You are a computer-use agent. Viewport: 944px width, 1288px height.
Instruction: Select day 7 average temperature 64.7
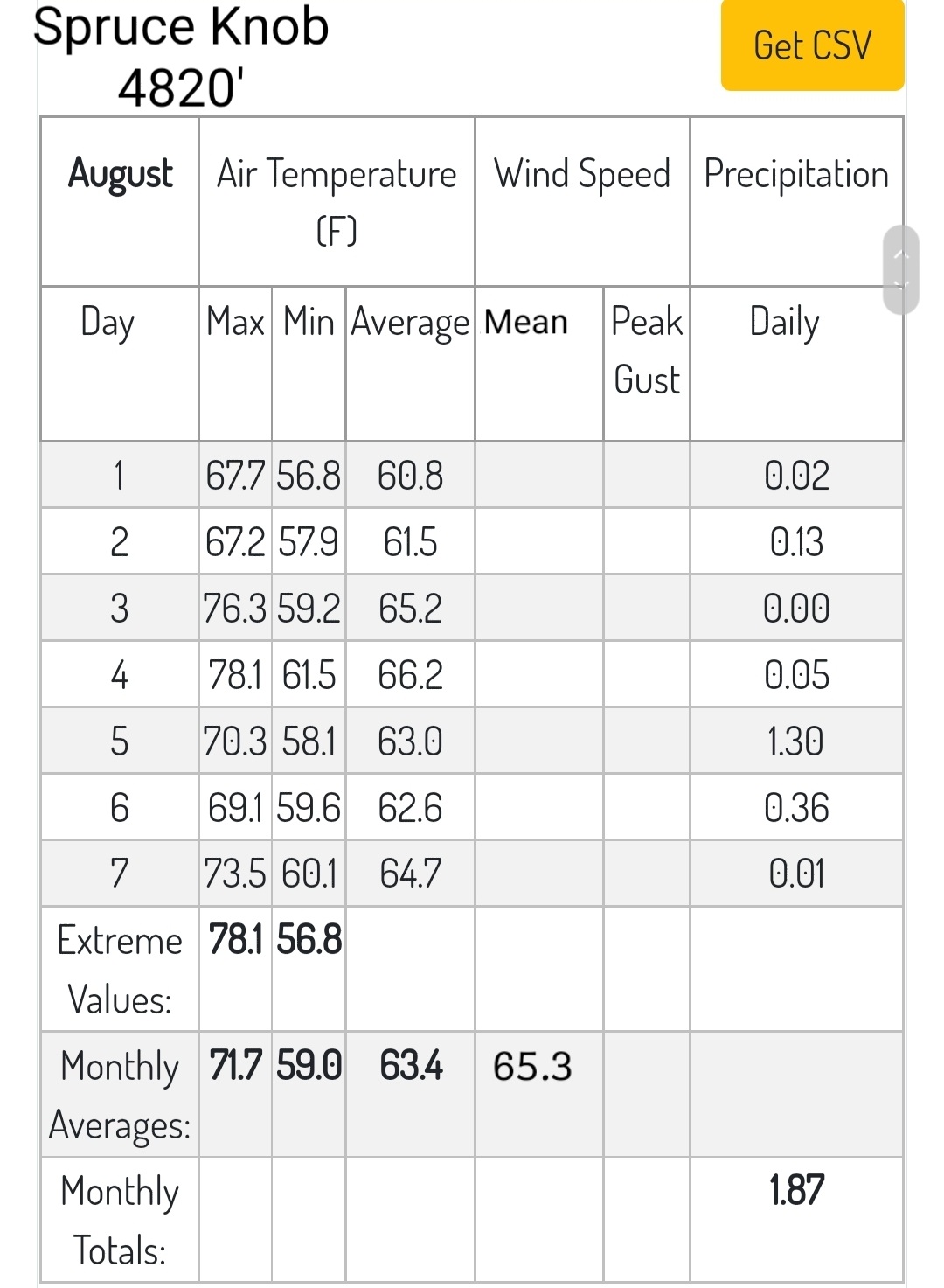pos(410,874)
